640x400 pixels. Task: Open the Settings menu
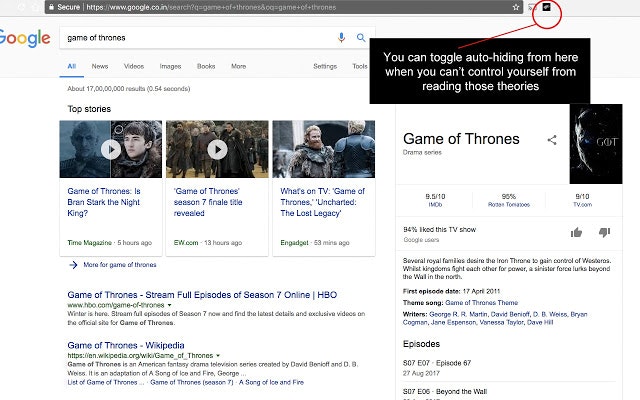(325, 66)
